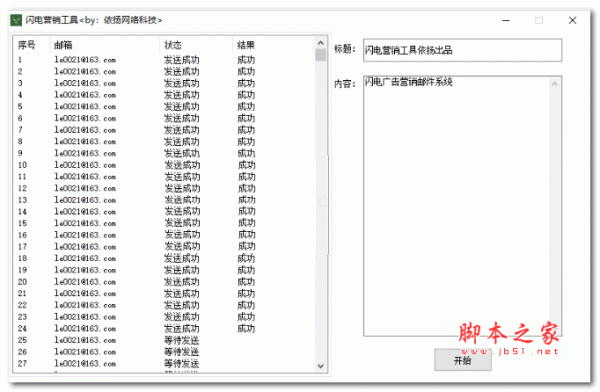Click 发送成功 status in row 8

point(182,142)
